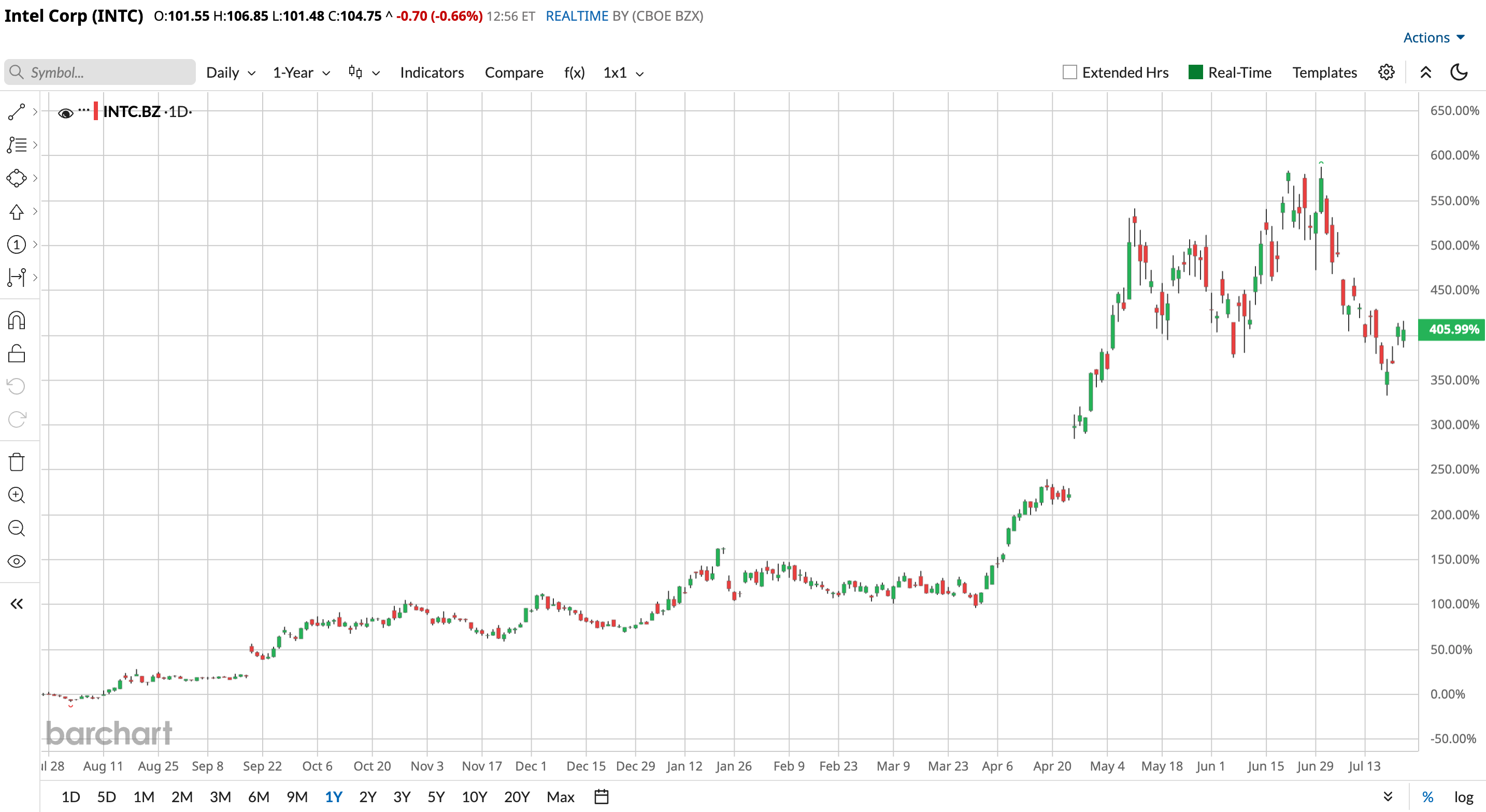Toggle the lock drawings icon
This screenshot has height=812, width=1486.
[x=17, y=354]
